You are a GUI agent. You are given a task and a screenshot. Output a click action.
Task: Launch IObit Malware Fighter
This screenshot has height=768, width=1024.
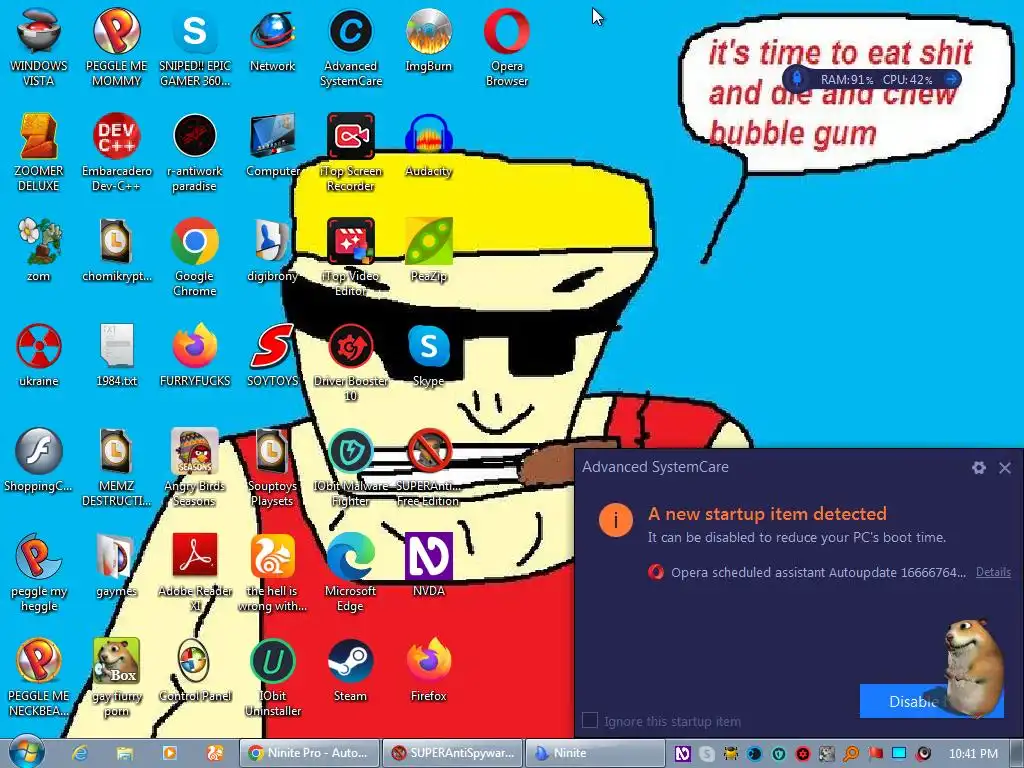pos(351,468)
